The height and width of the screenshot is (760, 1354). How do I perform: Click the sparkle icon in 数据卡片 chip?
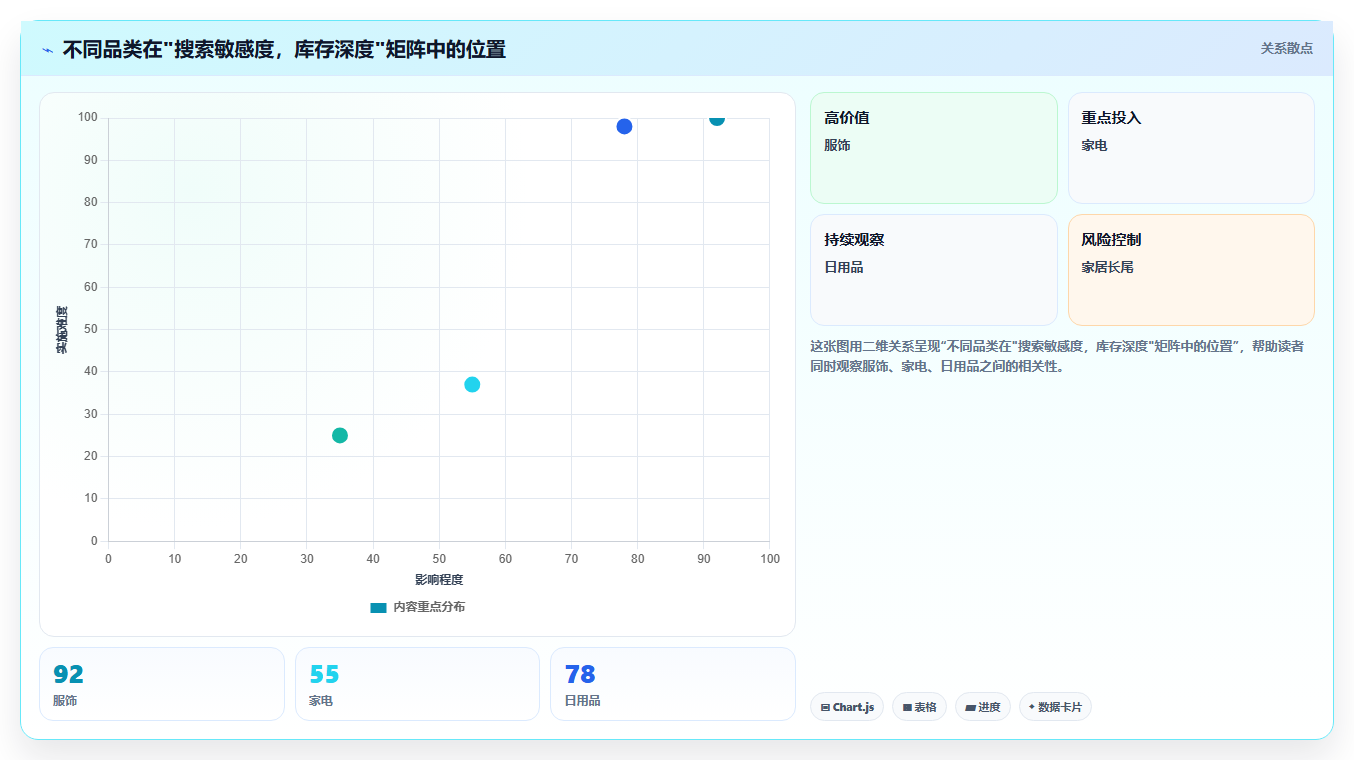[1032, 706]
